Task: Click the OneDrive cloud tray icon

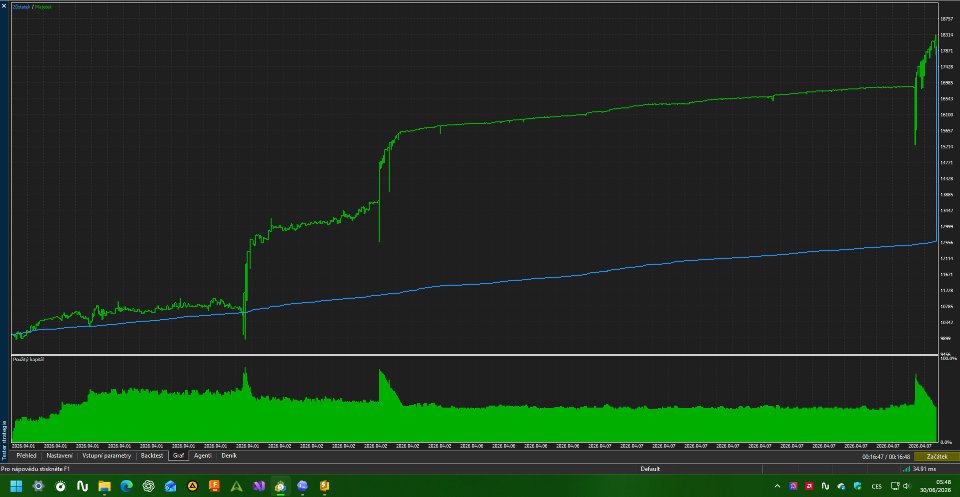Action: point(841,487)
